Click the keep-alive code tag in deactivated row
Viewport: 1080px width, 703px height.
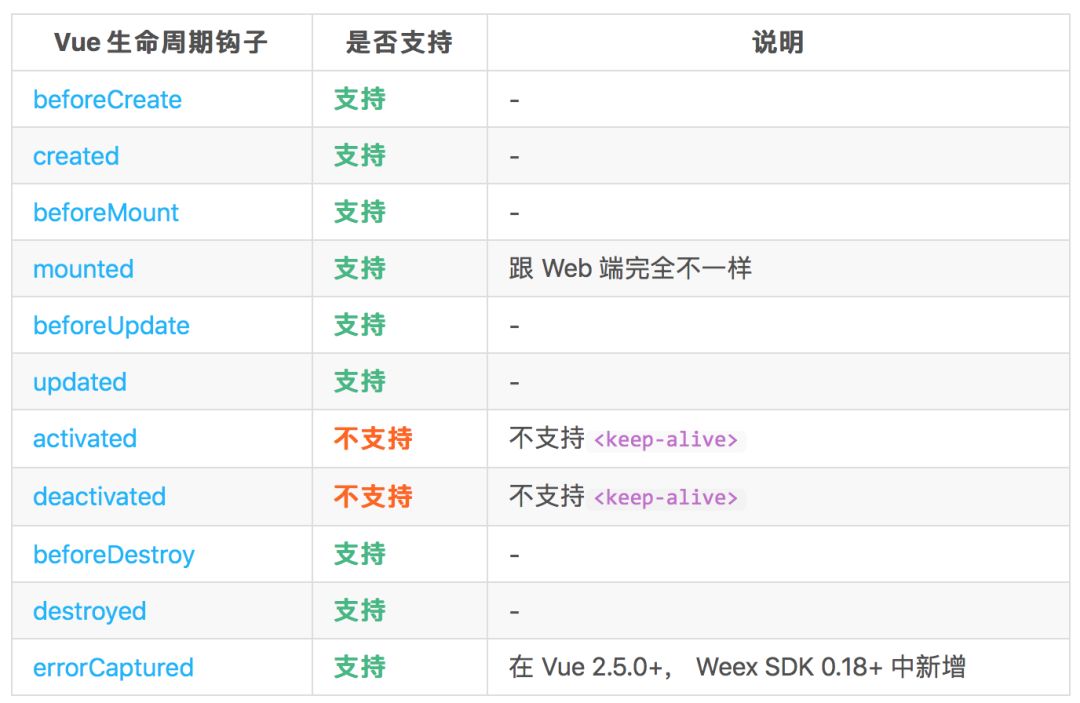666,498
